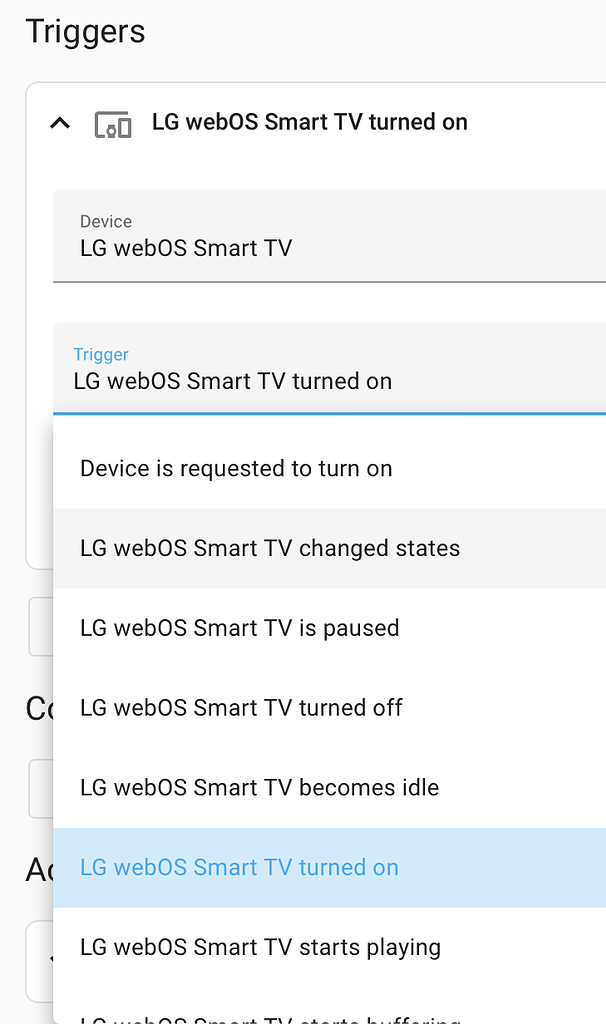Click the Triggers section heading

point(85,31)
